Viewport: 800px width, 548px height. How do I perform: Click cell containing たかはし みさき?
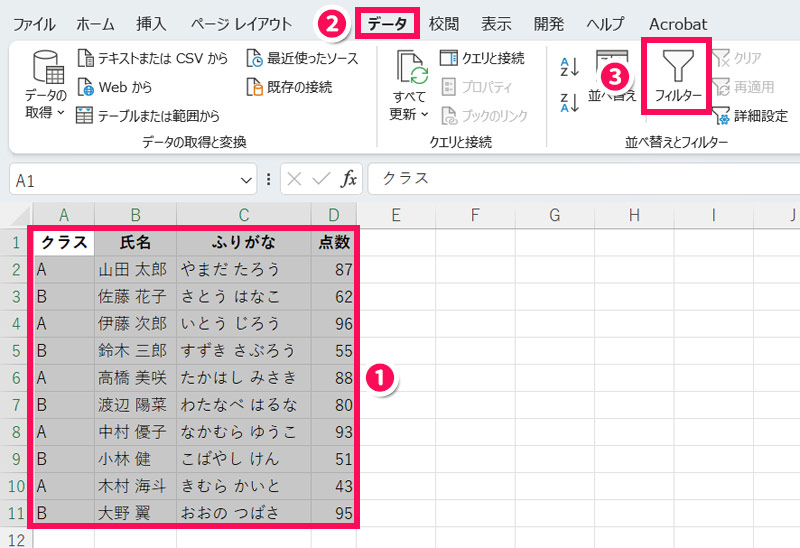click(x=244, y=378)
